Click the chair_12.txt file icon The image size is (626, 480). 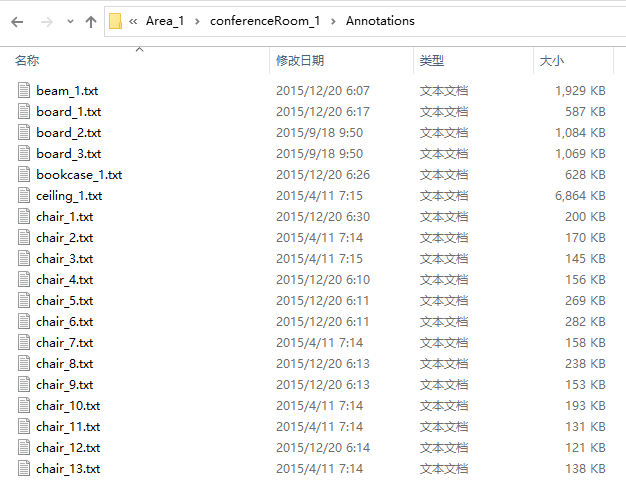point(24,447)
